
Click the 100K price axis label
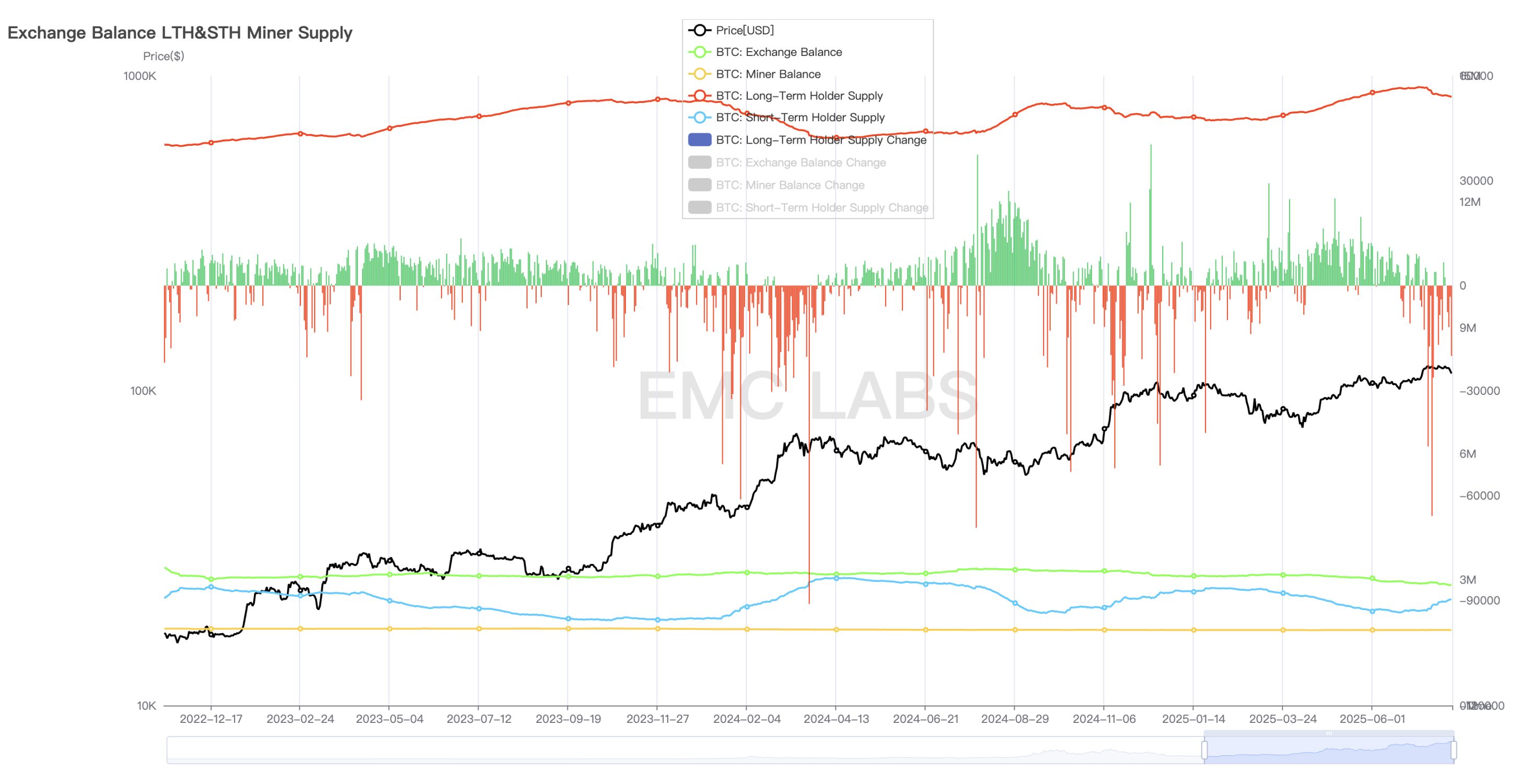143,391
